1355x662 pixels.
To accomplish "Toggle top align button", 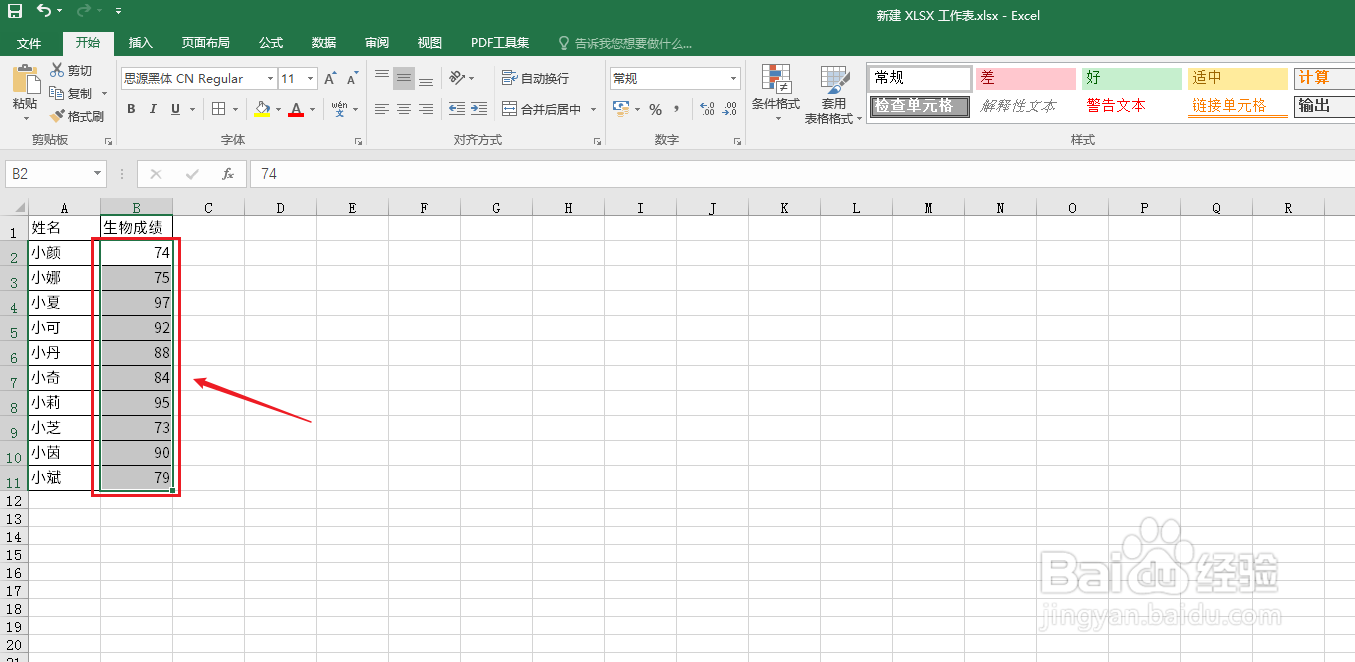I will [x=382, y=78].
